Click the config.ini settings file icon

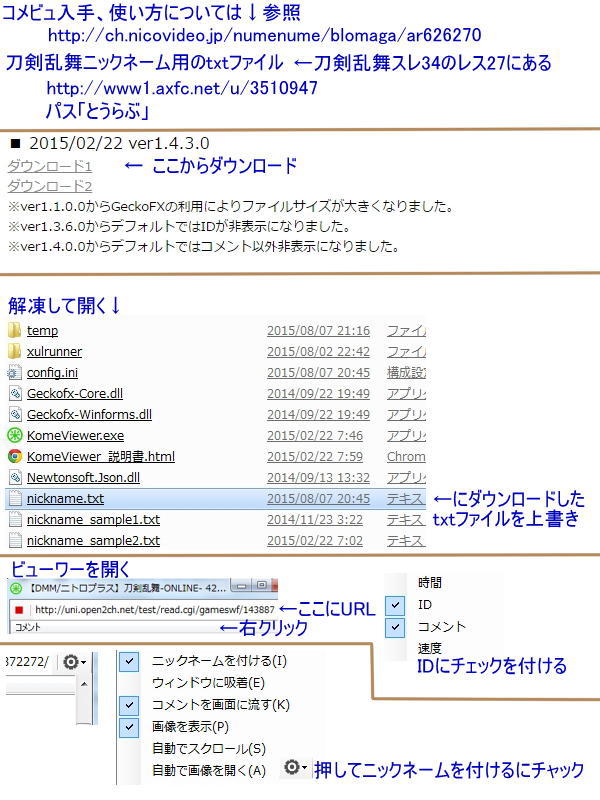14,372
